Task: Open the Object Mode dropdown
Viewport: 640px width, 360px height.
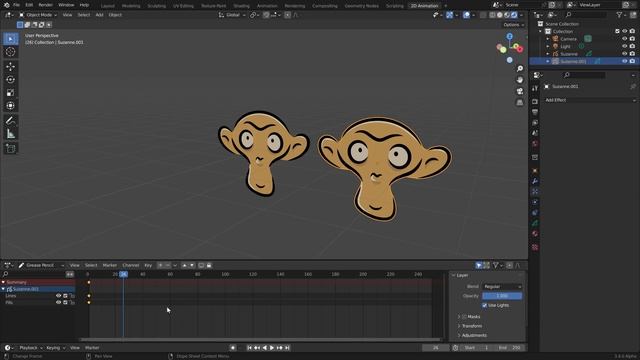Action: pyautogui.click(x=38, y=15)
